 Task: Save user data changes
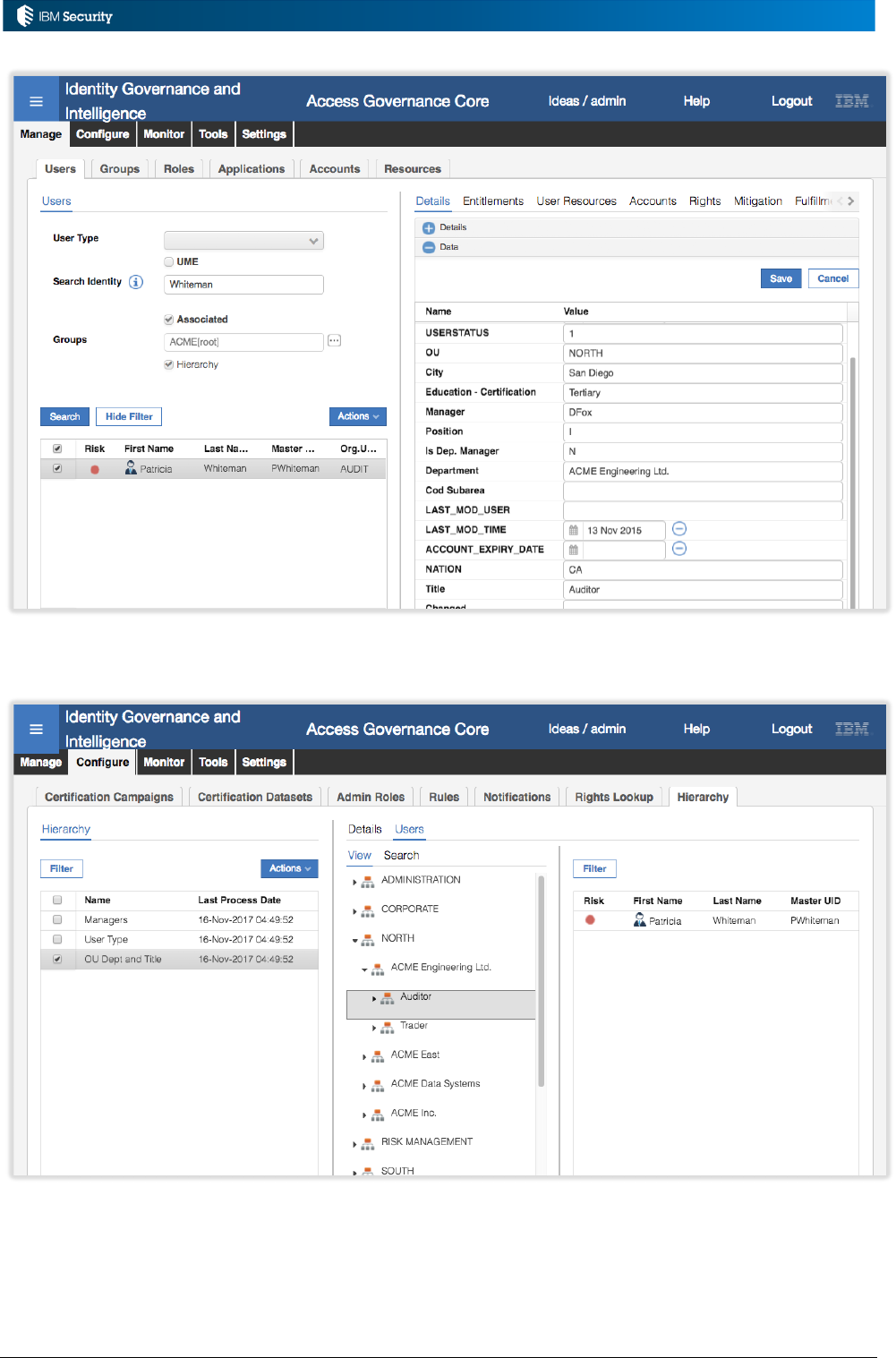click(781, 278)
